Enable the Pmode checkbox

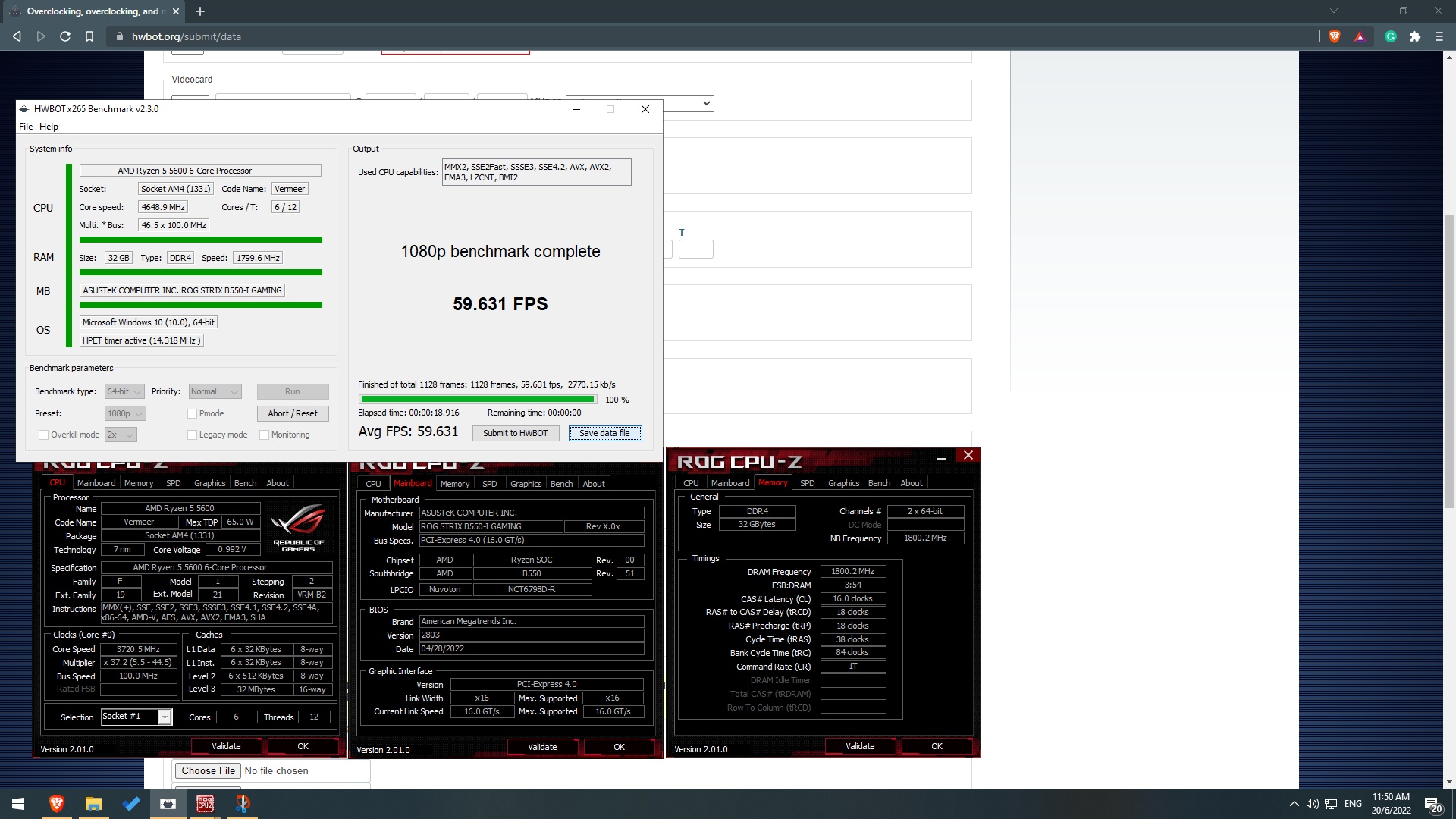tap(193, 414)
